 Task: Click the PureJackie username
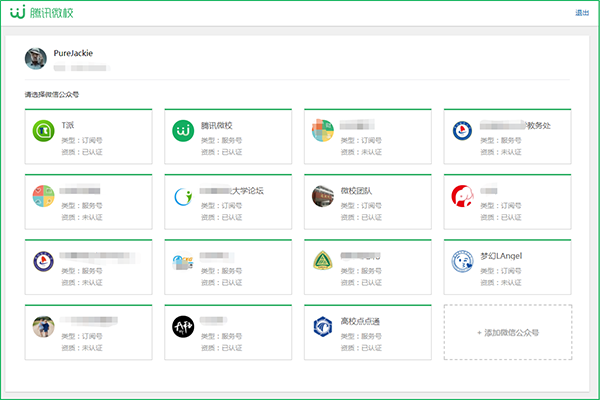(x=73, y=53)
